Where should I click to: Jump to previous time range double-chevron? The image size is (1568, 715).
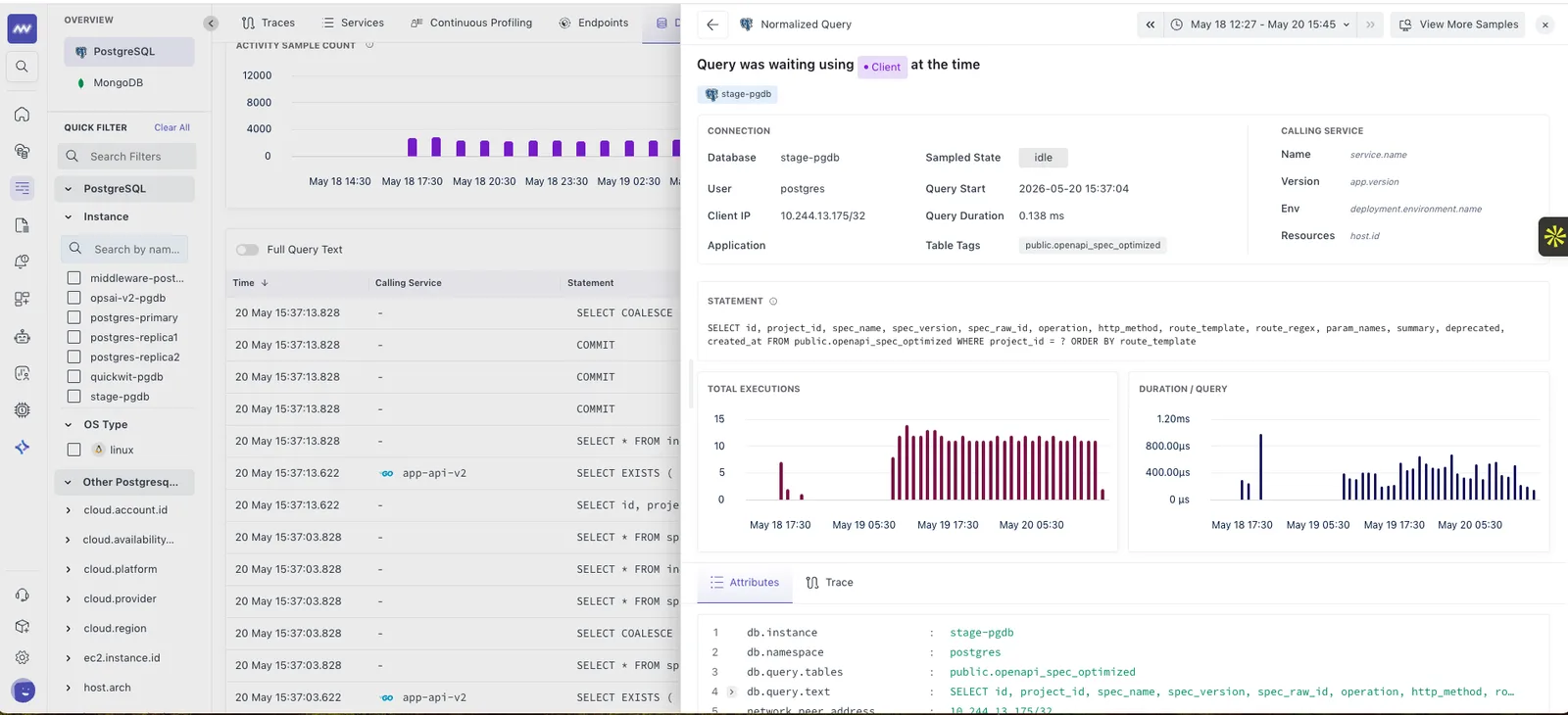[x=1150, y=24]
